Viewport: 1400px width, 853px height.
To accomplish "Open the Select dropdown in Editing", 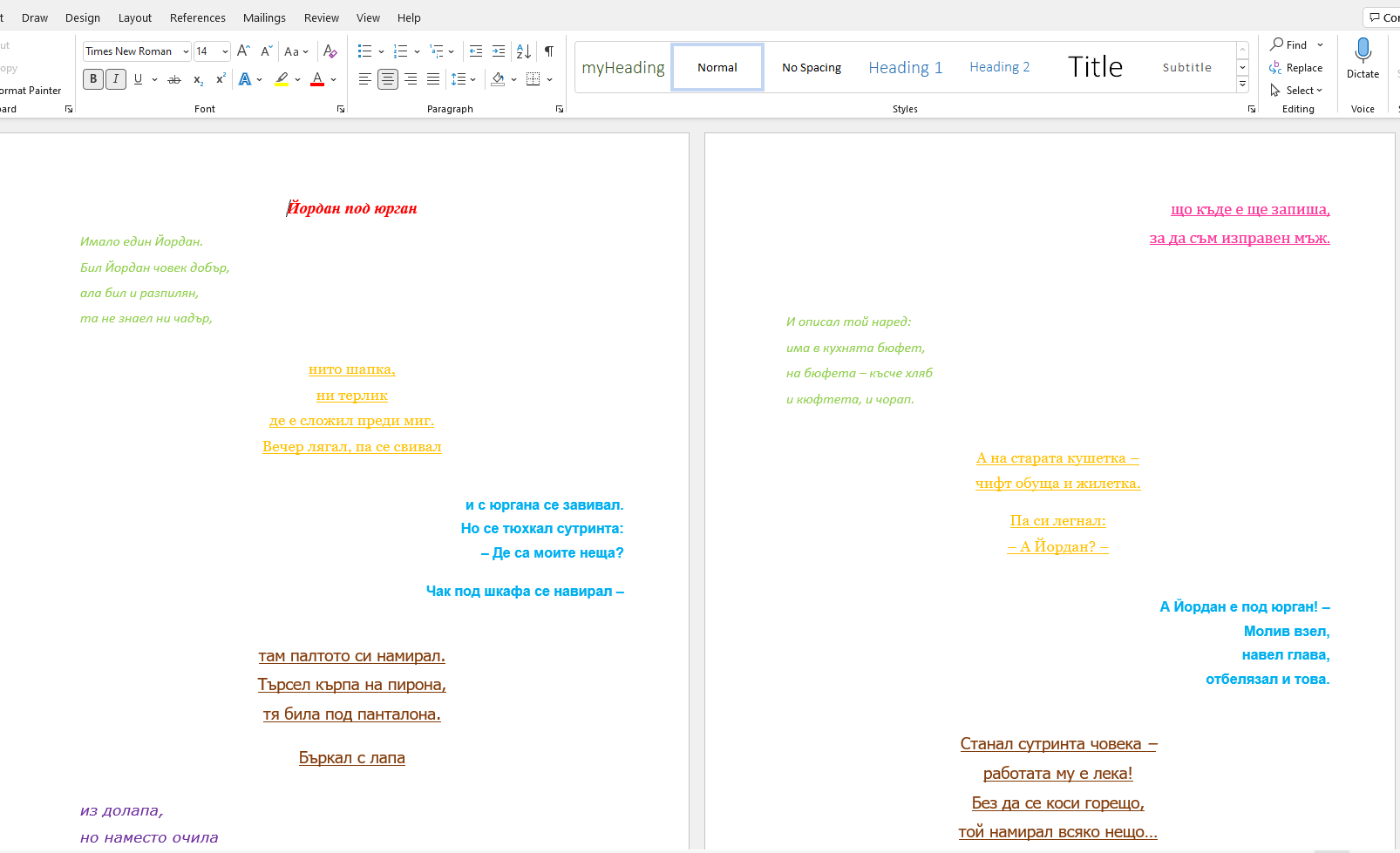I will tap(1297, 91).
